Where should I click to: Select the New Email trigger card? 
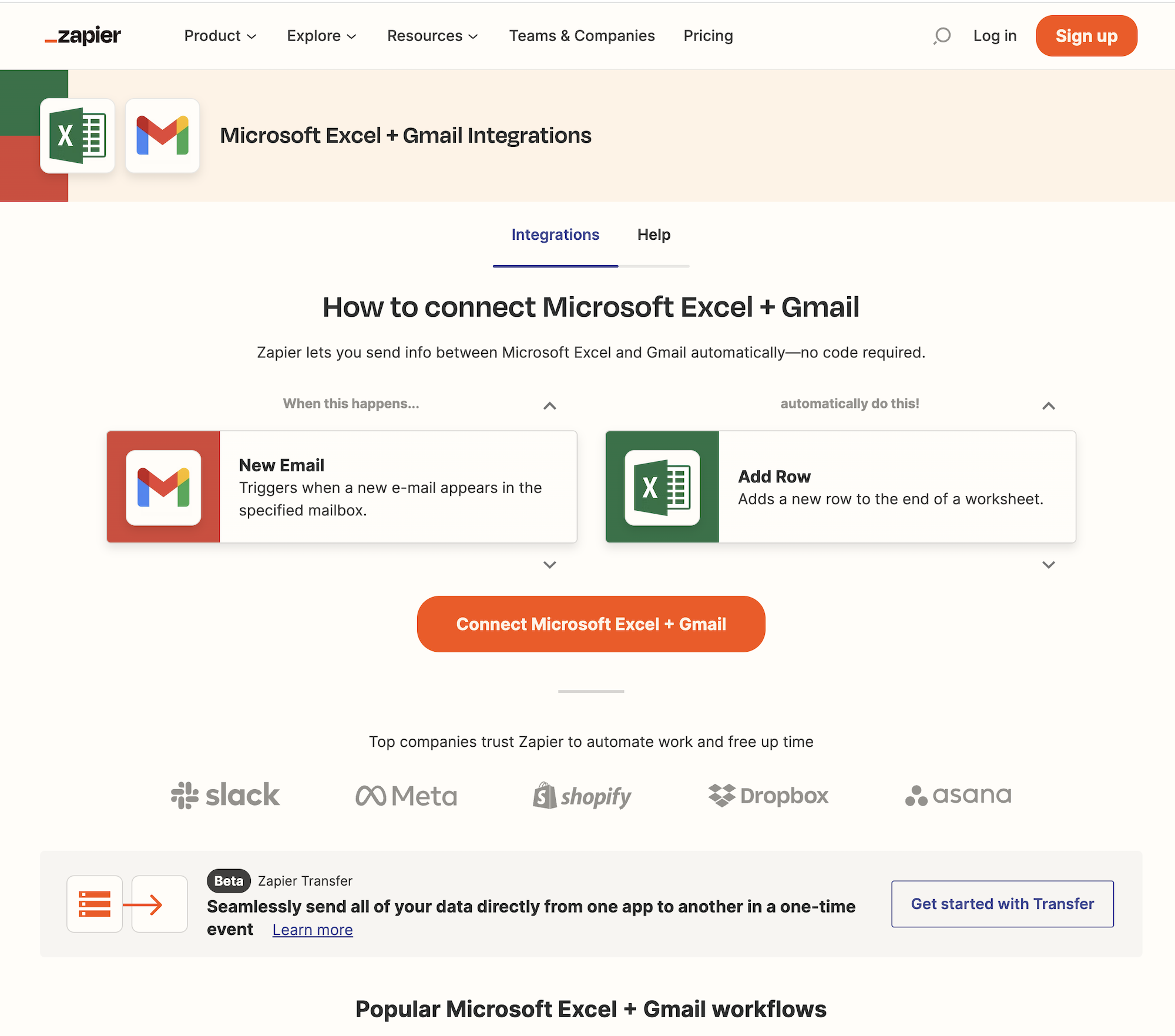342,487
